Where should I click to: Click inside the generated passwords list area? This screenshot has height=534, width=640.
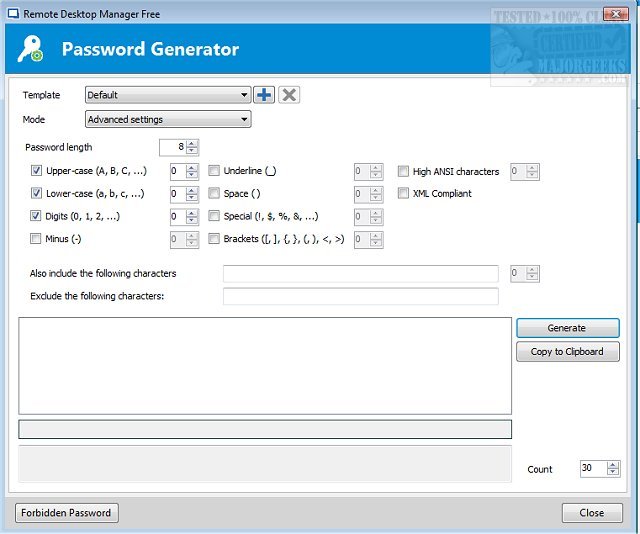click(265, 366)
